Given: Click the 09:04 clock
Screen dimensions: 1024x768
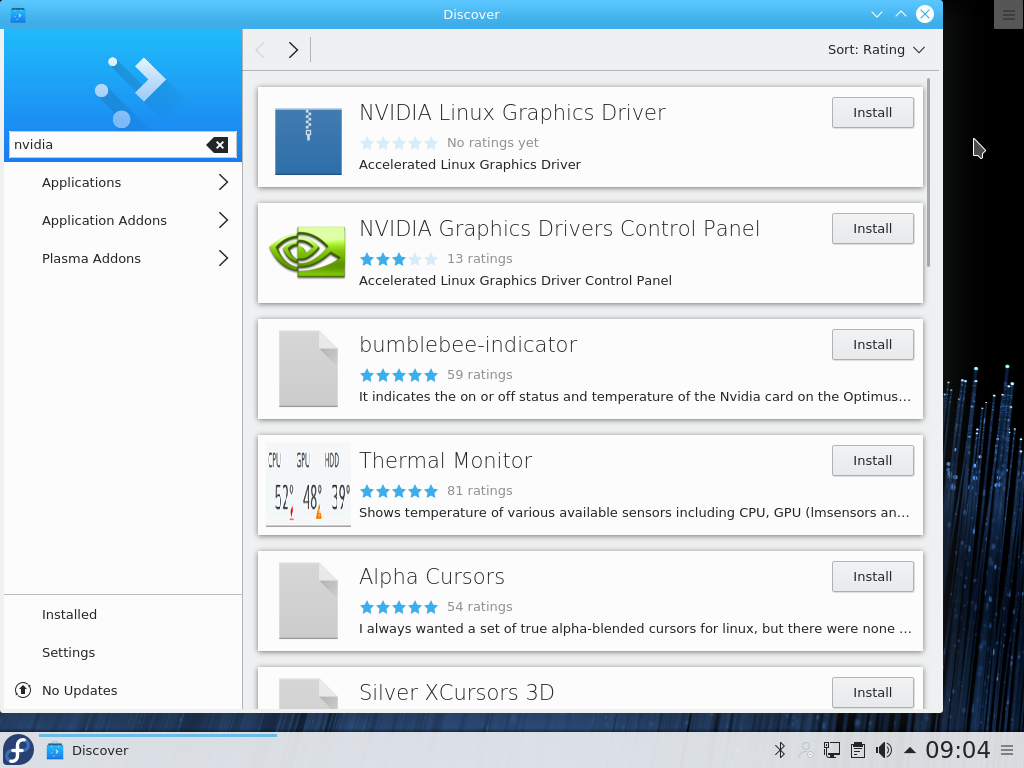Looking at the screenshot, I should pyautogui.click(x=957, y=750).
